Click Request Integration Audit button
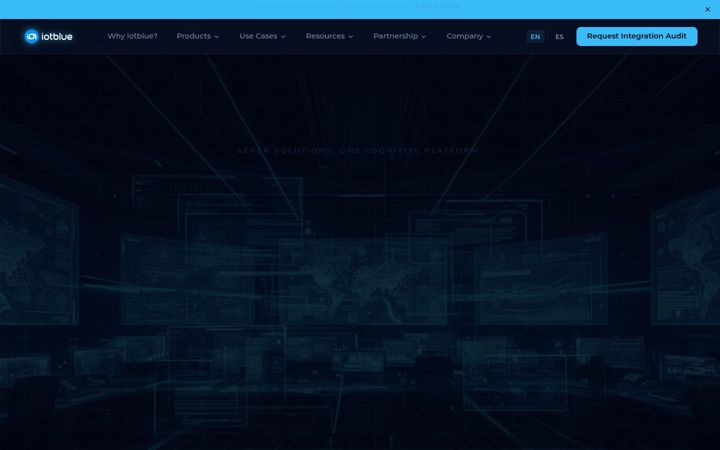The height and width of the screenshot is (450, 720). point(636,36)
